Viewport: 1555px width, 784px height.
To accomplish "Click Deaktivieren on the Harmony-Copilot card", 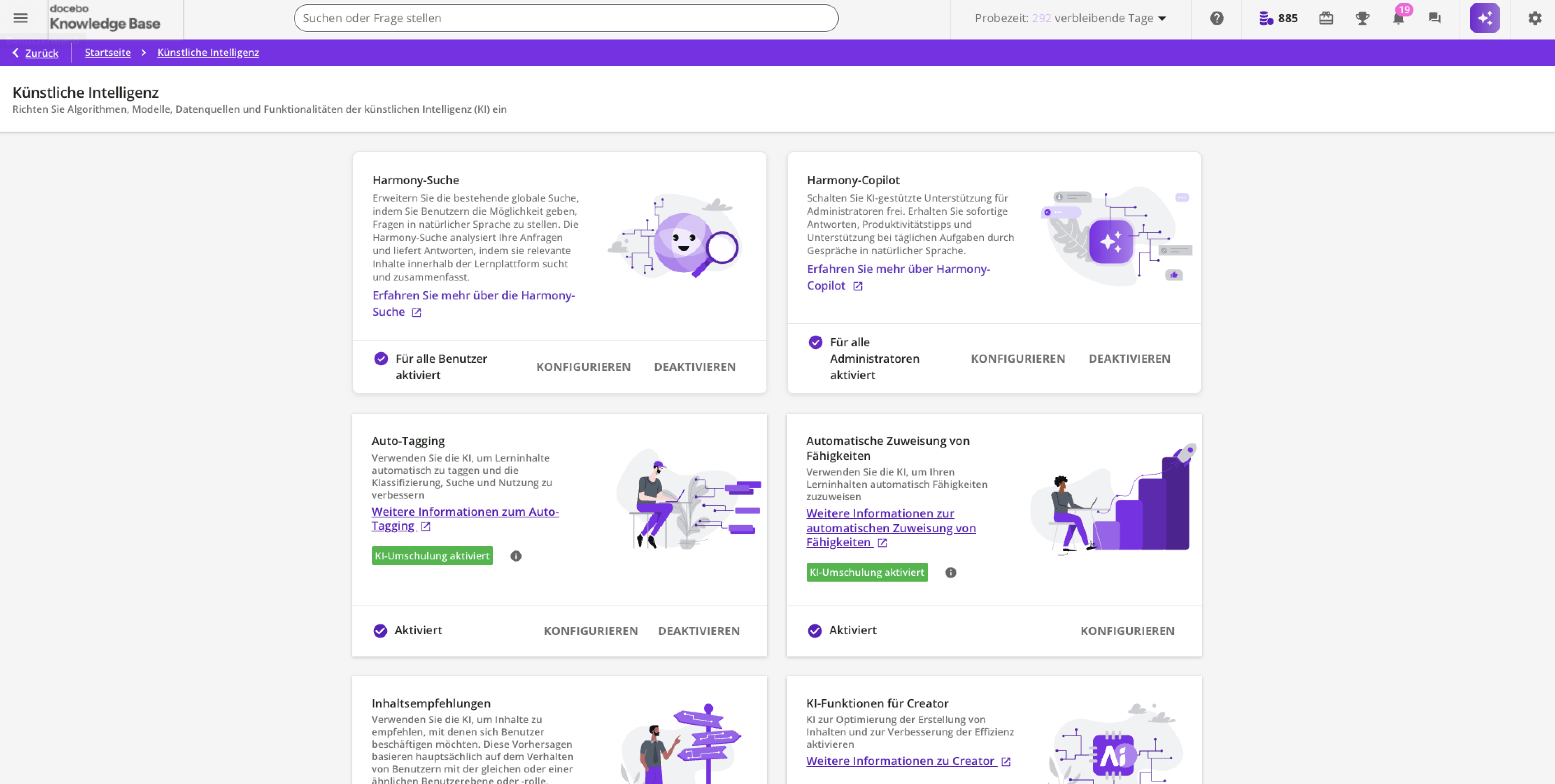I will point(1129,359).
